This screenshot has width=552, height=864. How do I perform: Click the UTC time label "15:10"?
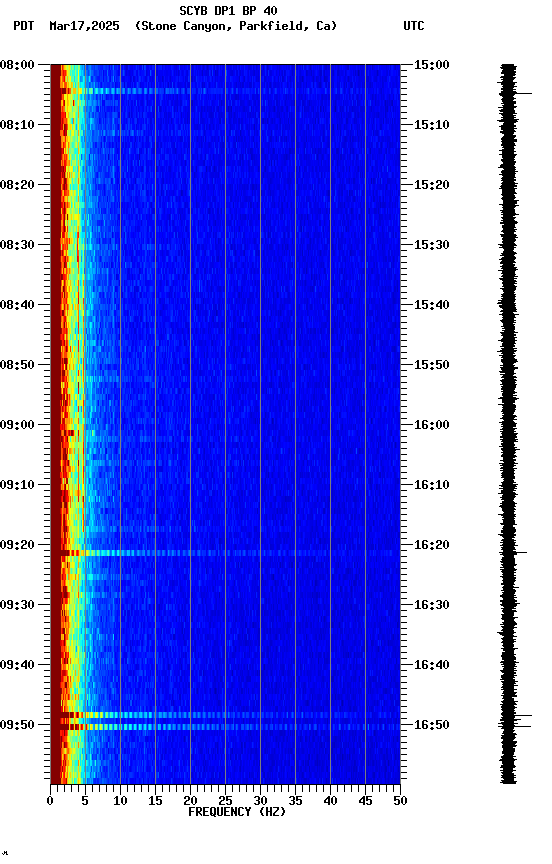(x=431, y=125)
